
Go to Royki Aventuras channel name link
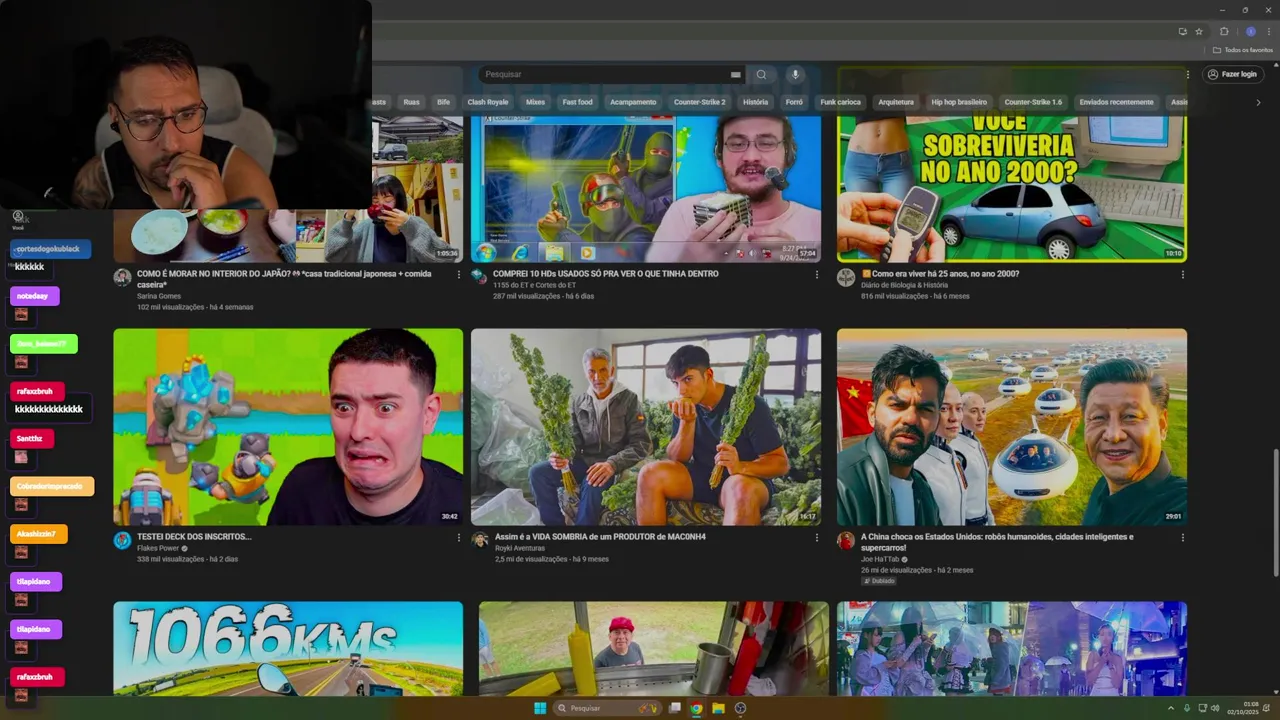[520, 548]
